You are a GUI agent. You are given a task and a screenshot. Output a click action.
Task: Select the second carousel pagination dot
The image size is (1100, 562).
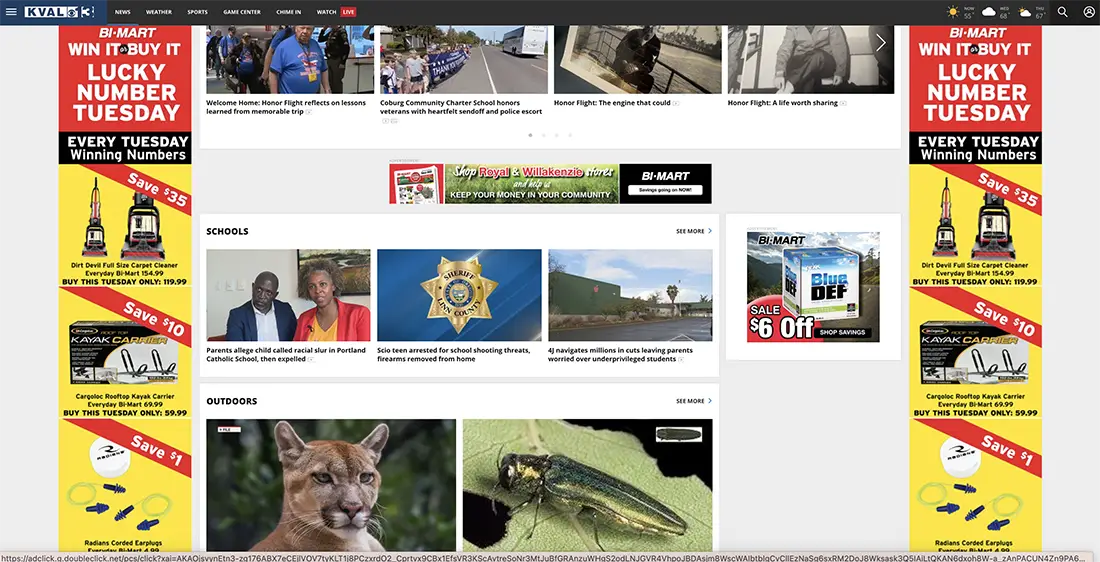pyautogui.click(x=544, y=135)
